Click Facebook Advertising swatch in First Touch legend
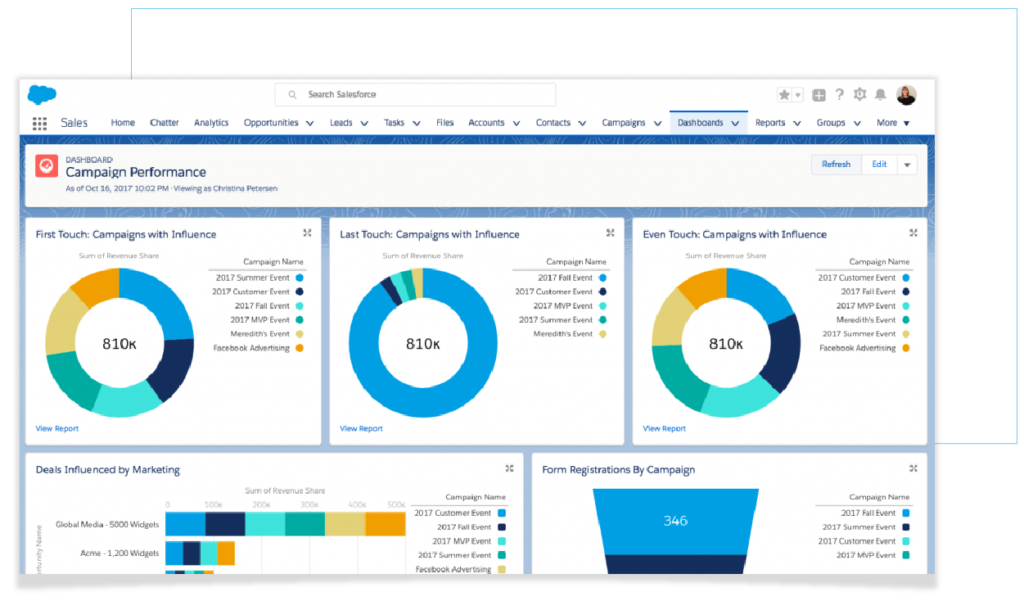Screen dimensions: 1024x601 click(x=300, y=348)
